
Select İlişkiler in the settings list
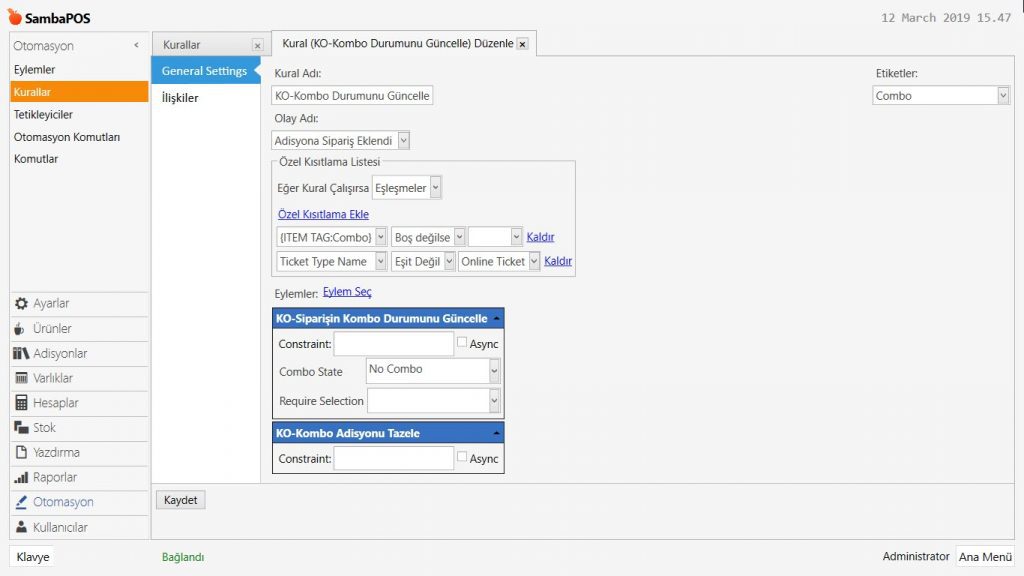[180, 98]
